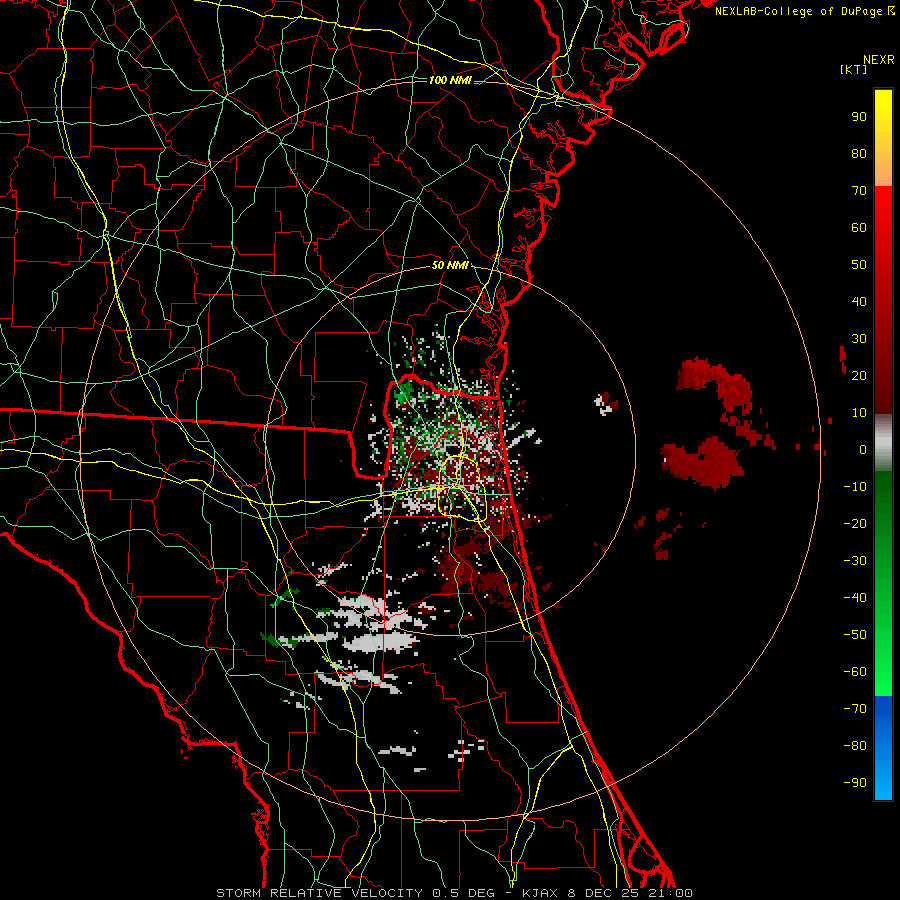
Task: Click the [KT] units label
Action: 854,69
